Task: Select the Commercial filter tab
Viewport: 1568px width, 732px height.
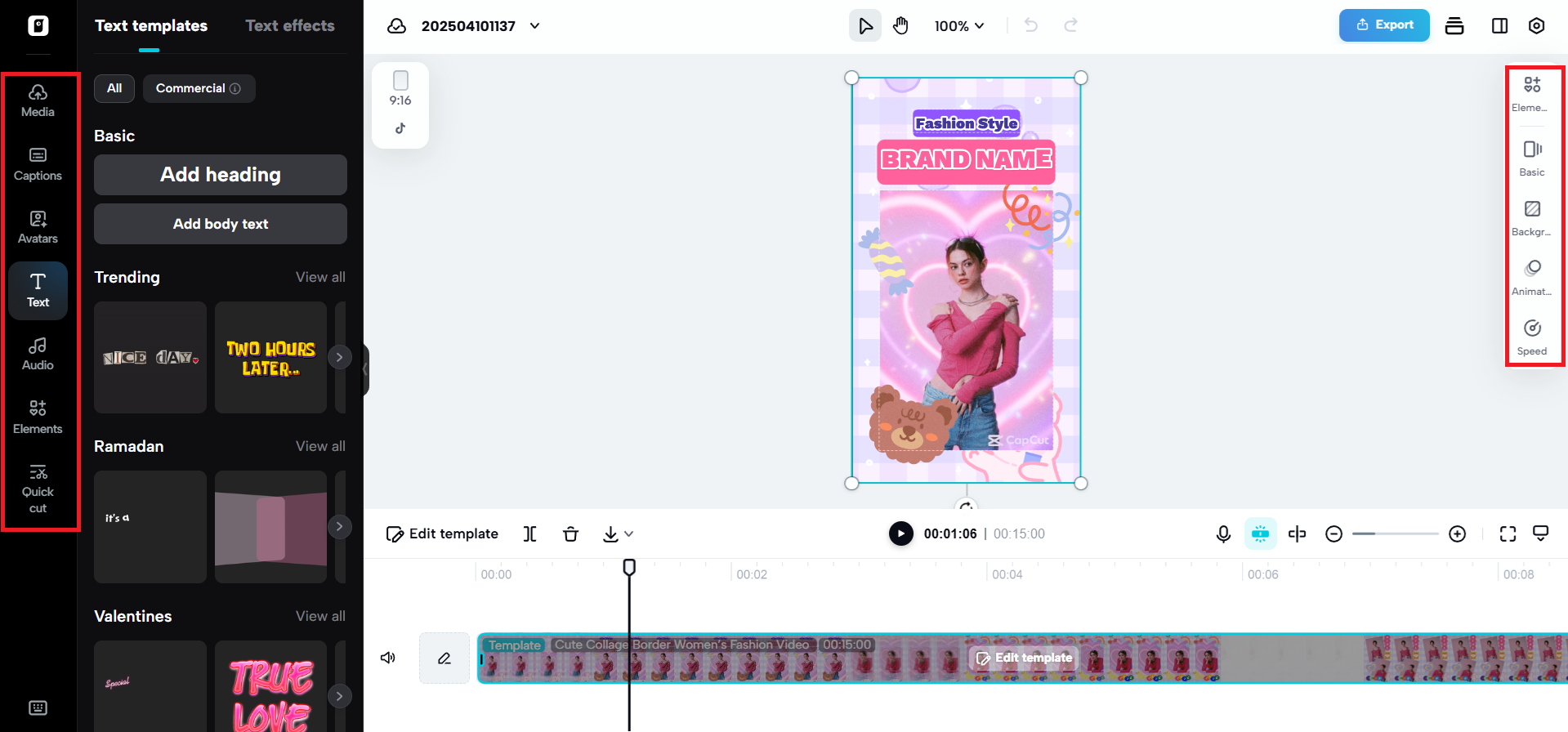Action: tap(199, 88)
